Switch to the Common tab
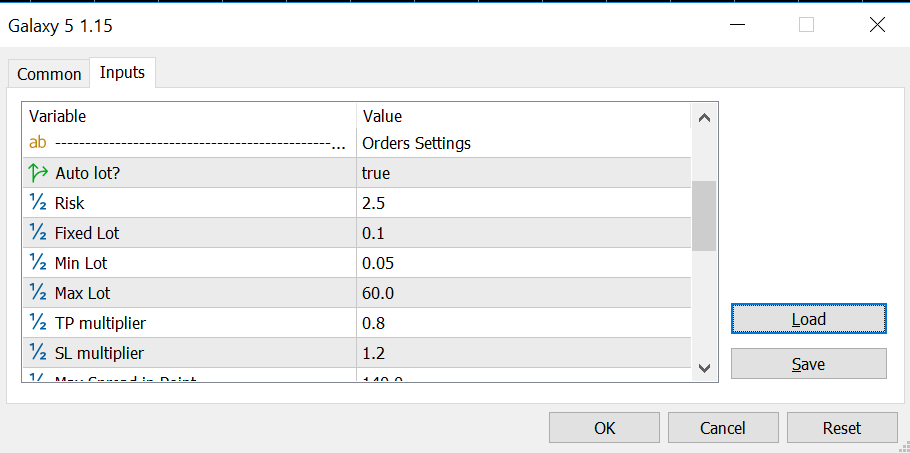910x453 pixels. 49,74
